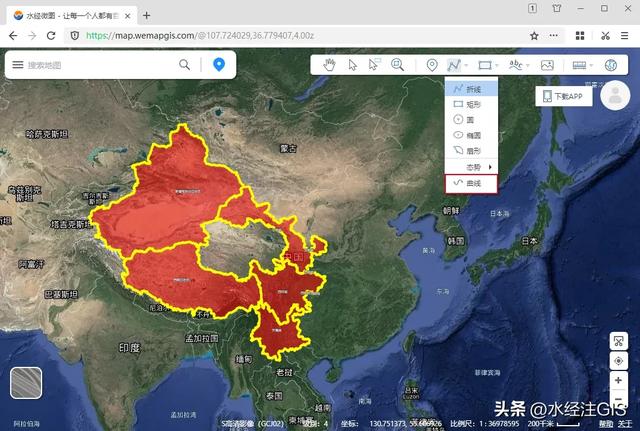The width and height of the screenshot is (640, 431).
Task: Choose 圆 circle from the draw menu
Action: [471, 120]
